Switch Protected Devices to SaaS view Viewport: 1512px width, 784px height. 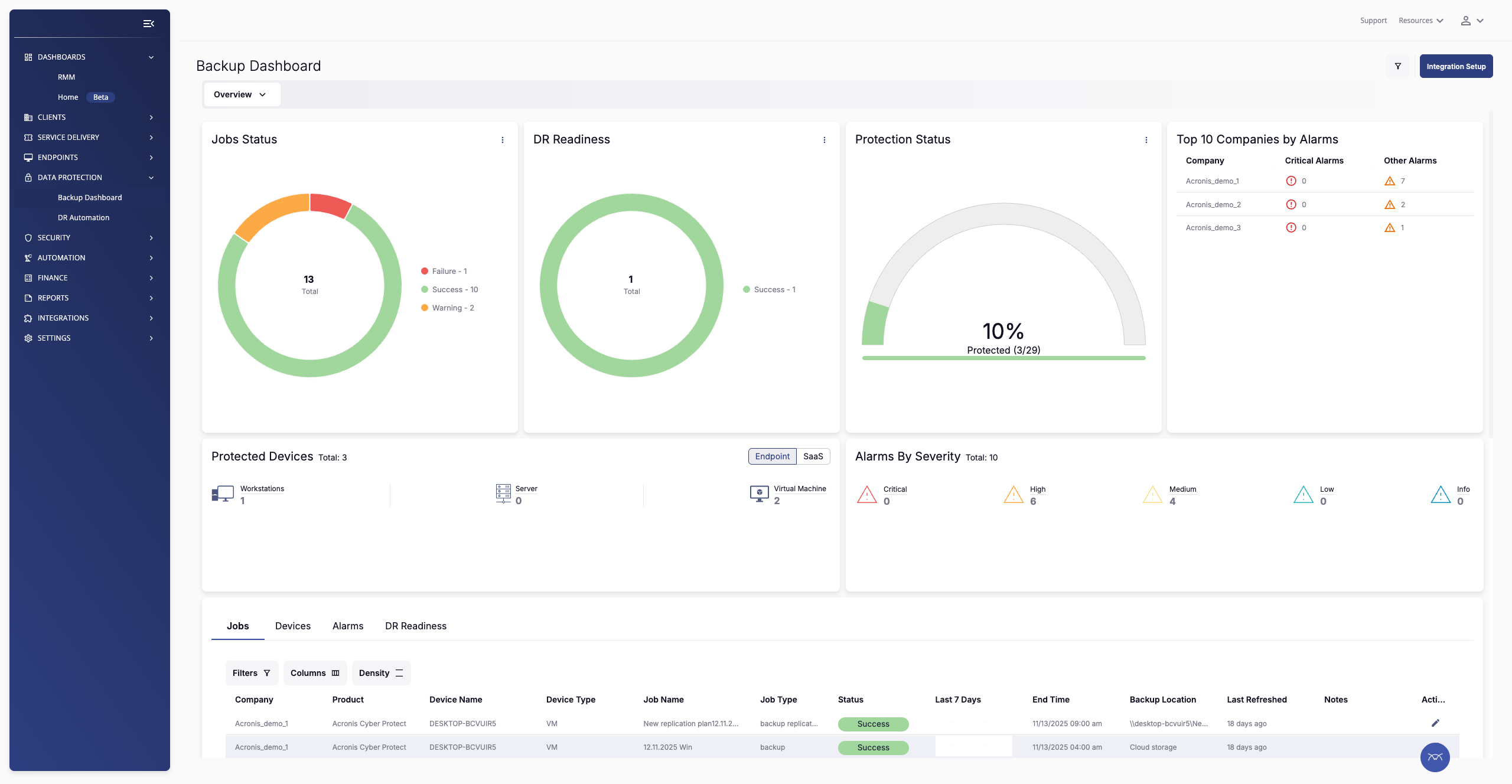pos(813,456)
